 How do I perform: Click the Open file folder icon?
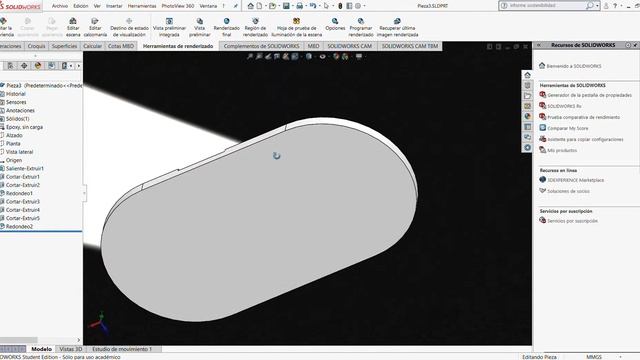point(272,6)
